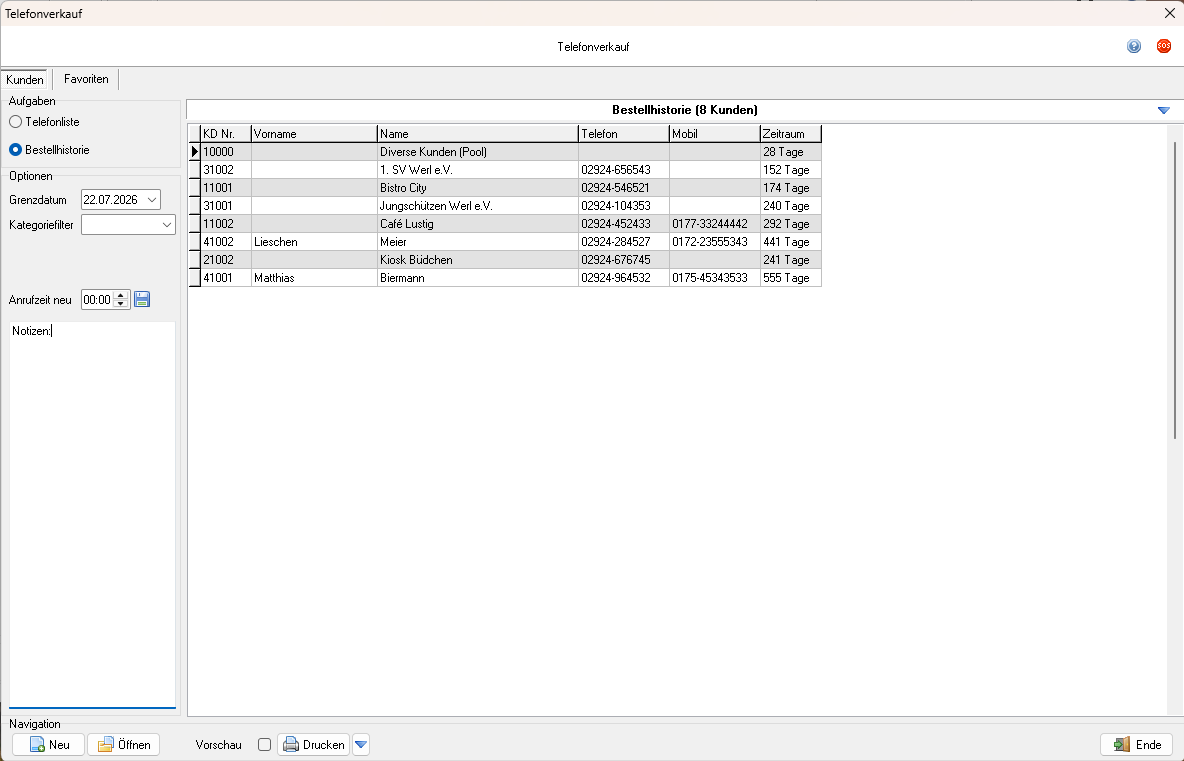The image size is (1184, 761).
Task: Select Jungschützen Werl e.V. row
Action: click(504, 205)
